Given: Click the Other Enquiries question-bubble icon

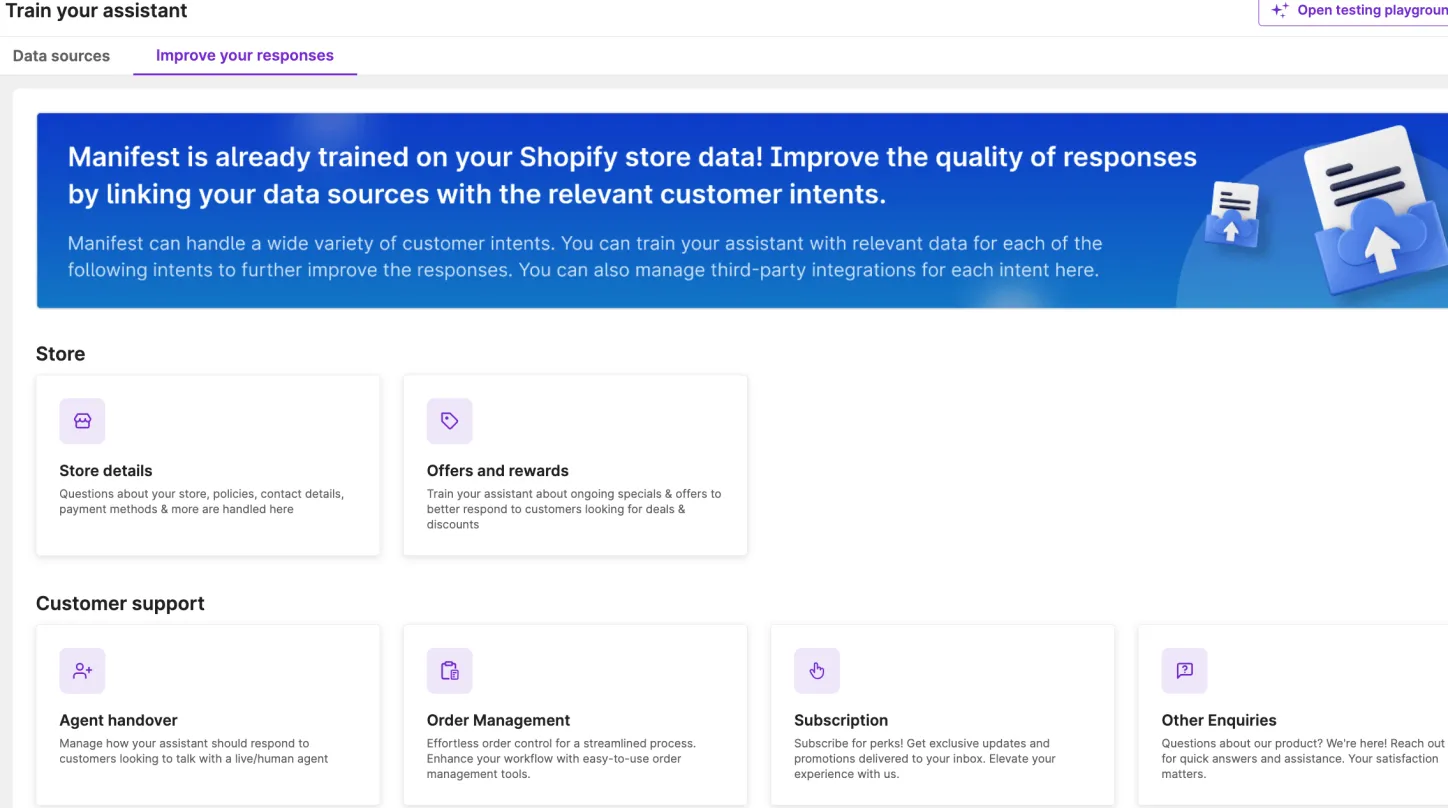Looking at the screenshot, I should click(x=1184, y=671).
